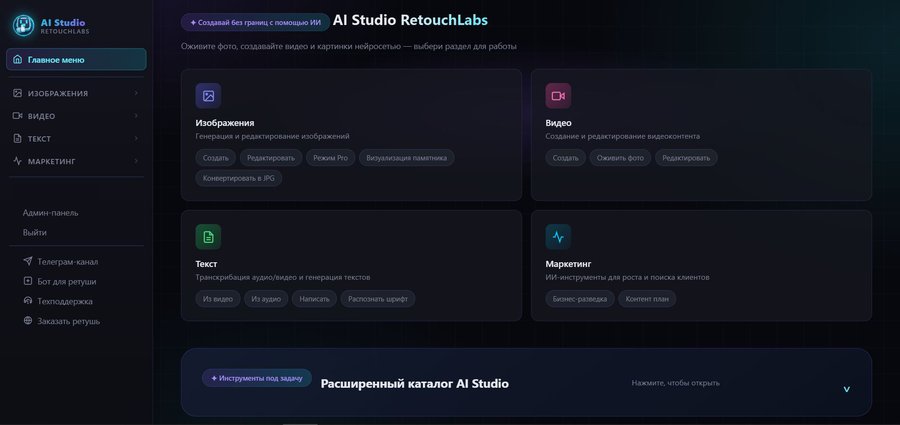Open Админ-панель link

click(51, 212)
